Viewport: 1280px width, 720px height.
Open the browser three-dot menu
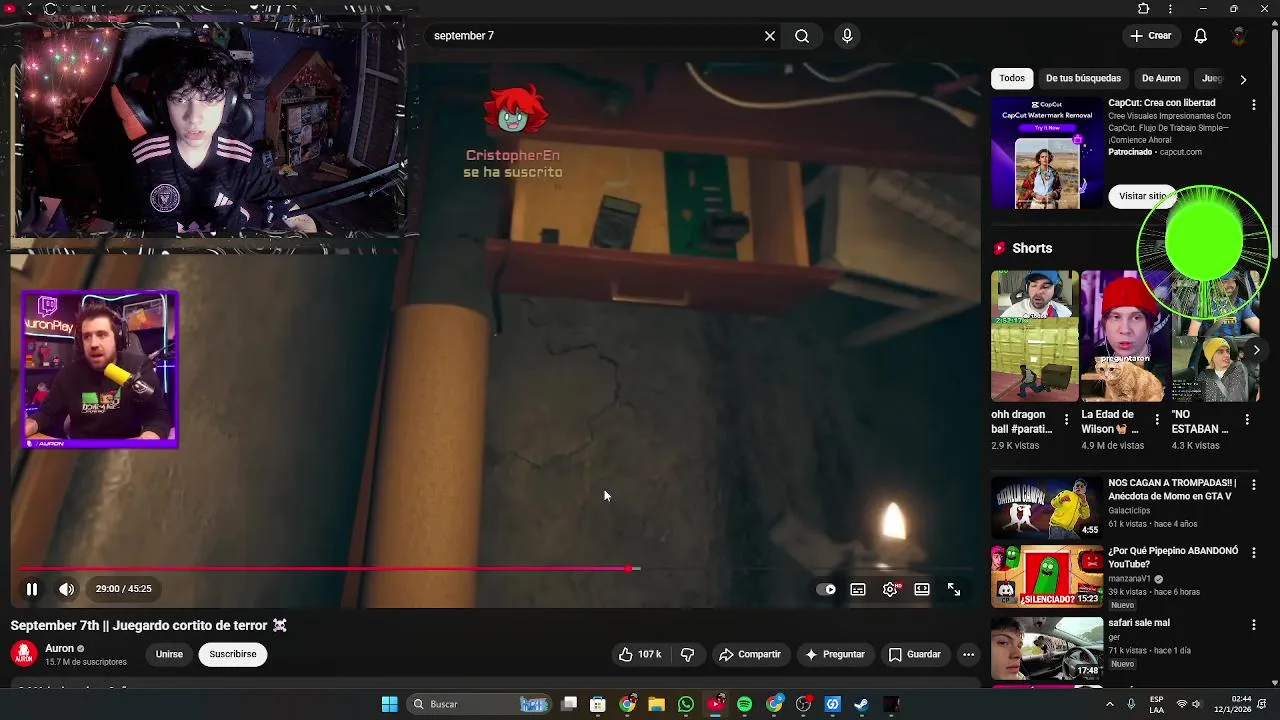click(1171, 9)
